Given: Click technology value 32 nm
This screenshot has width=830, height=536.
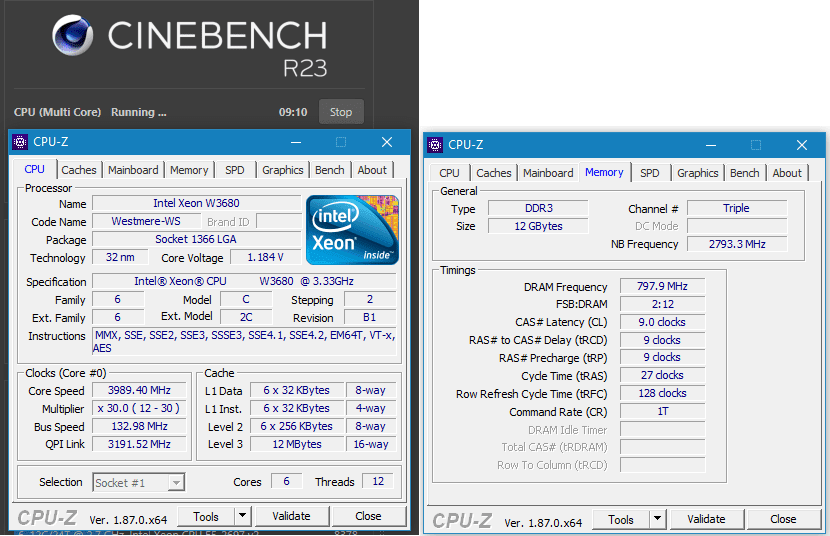Looking at the screenshot, I should coord(120,257).
